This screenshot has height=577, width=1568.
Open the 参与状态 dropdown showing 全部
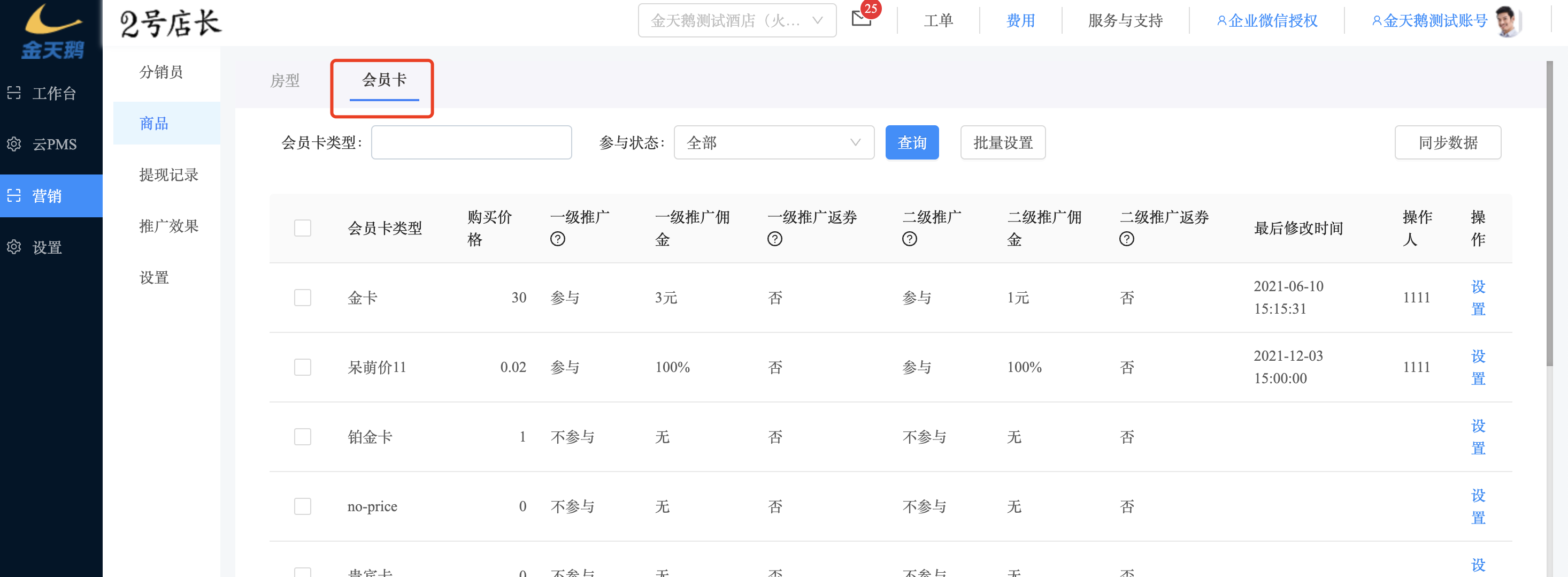(x=774, y=142)
